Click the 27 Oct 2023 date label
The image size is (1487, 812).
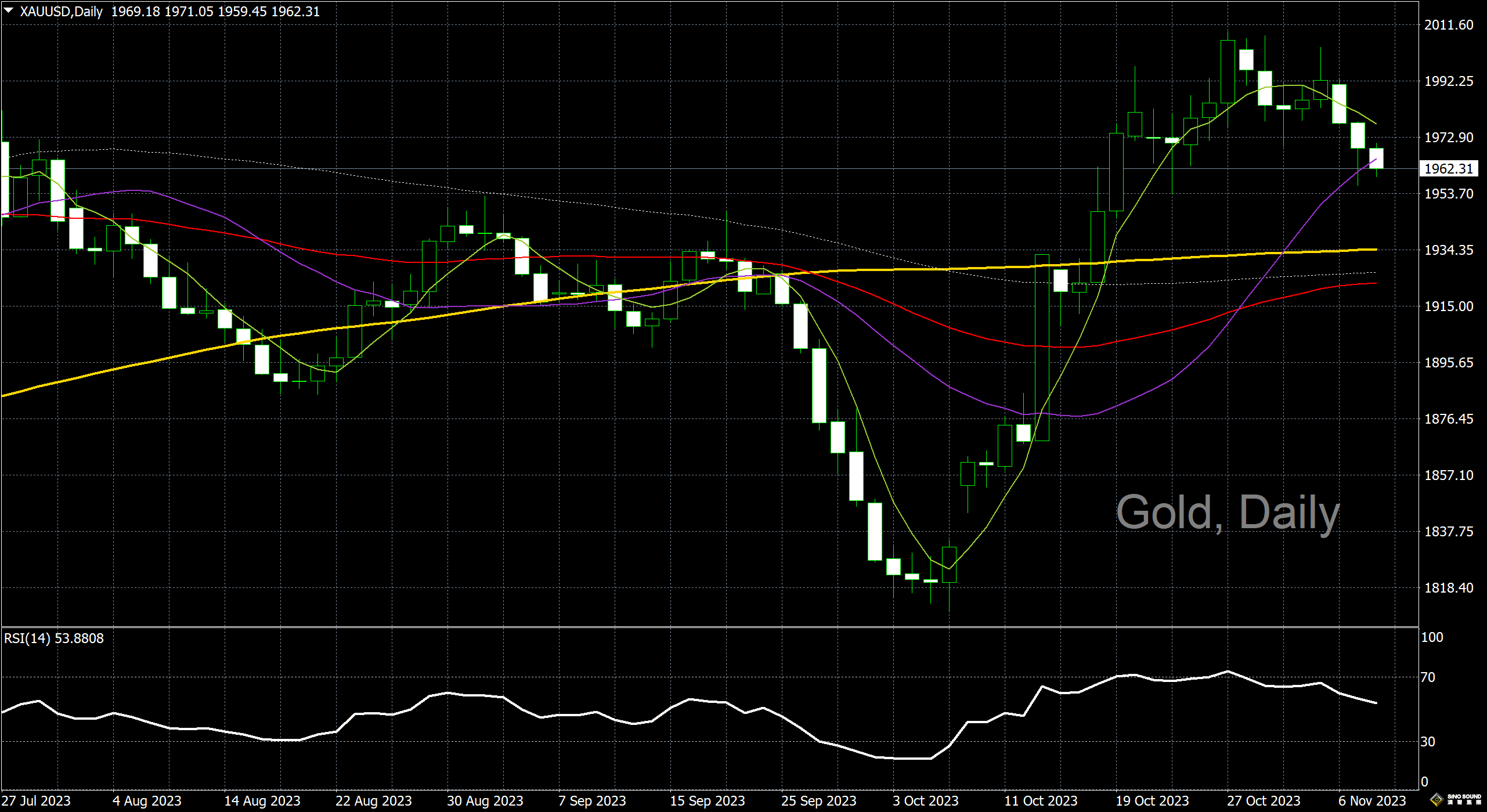click(x=1263, y=801)
